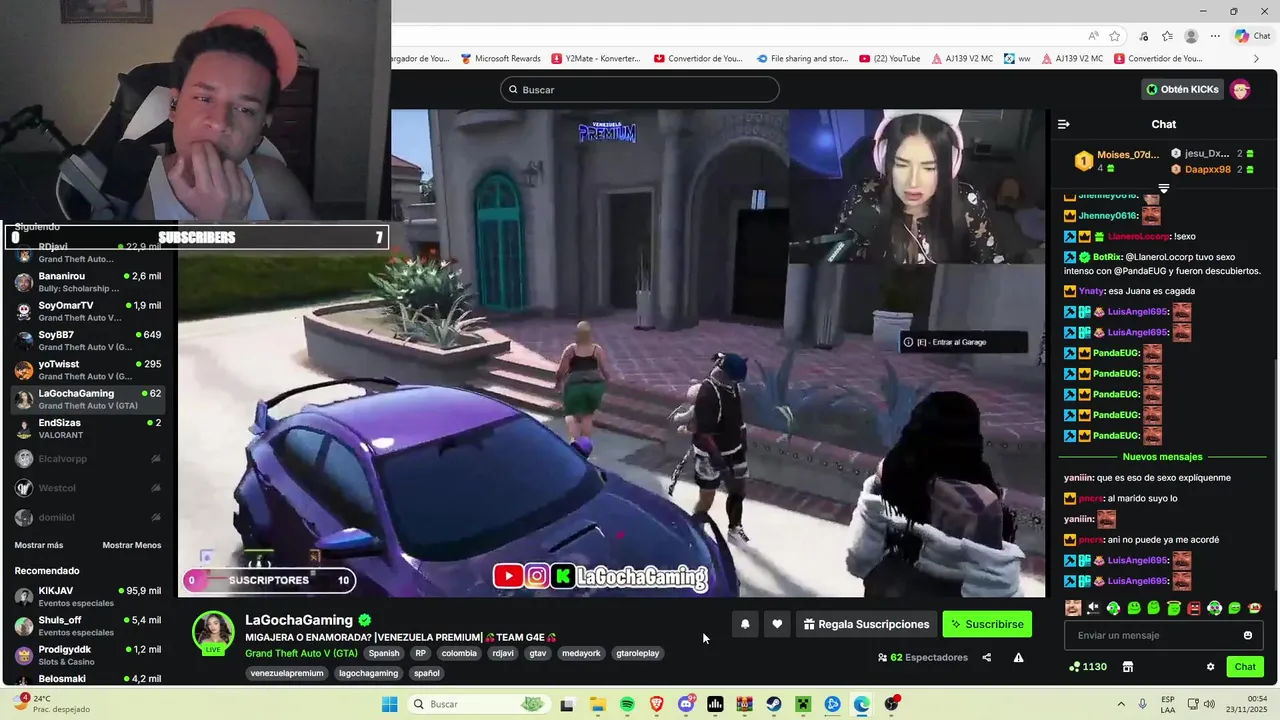Open the Windows Start menu

coord(389,704)
